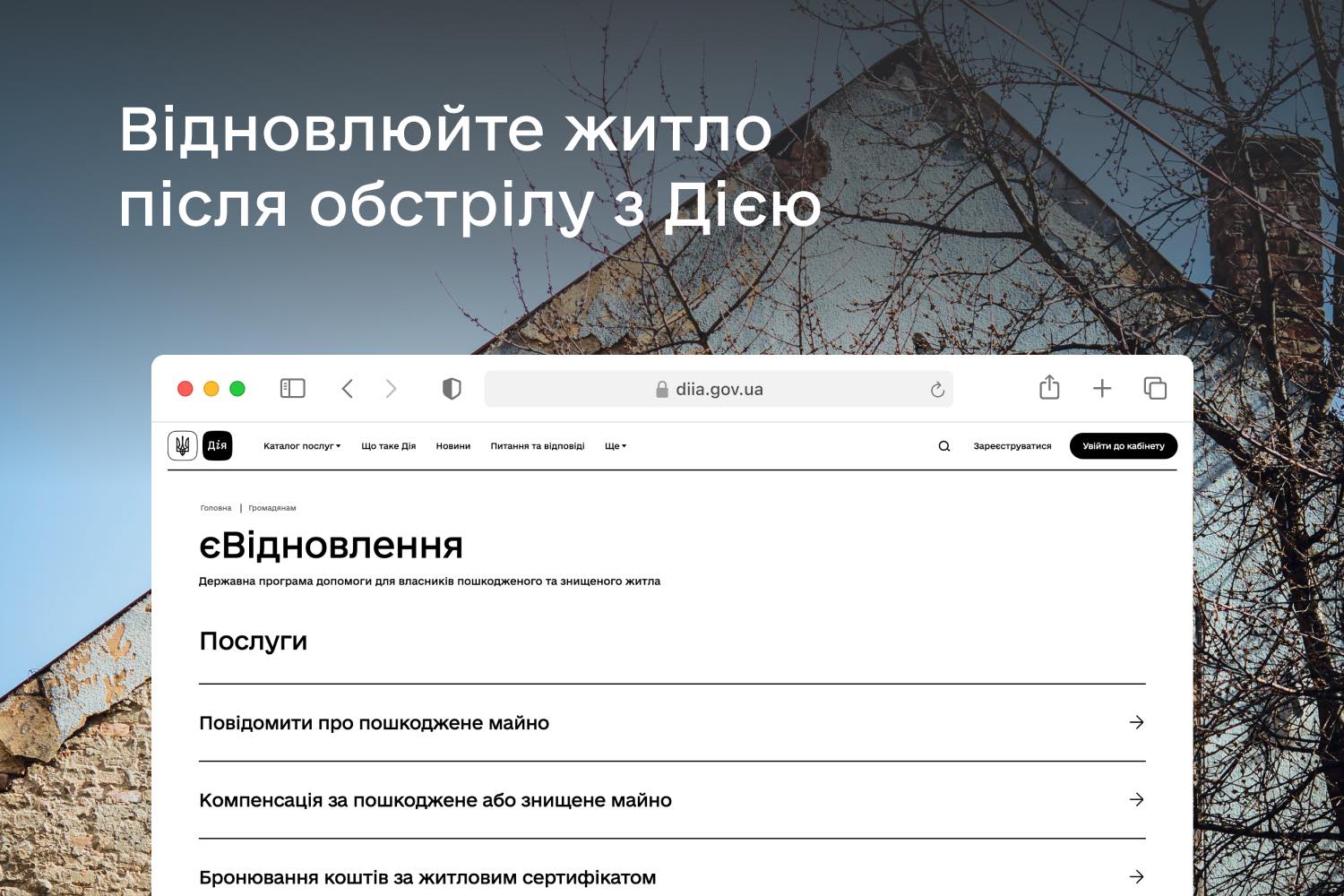Open Питання та відповіді menu item
This screenshot has height=896, width=1344.
(x=538, y=446)
